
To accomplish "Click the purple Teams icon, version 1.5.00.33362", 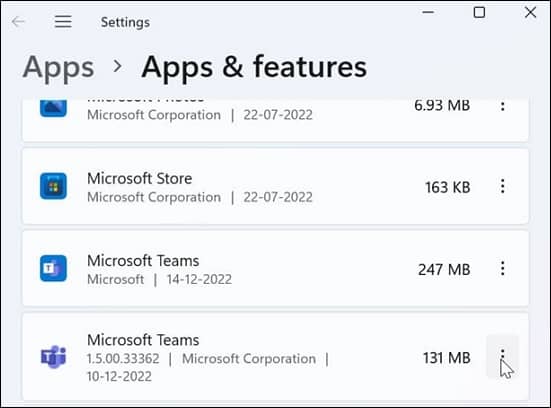I will click(53, 357).
